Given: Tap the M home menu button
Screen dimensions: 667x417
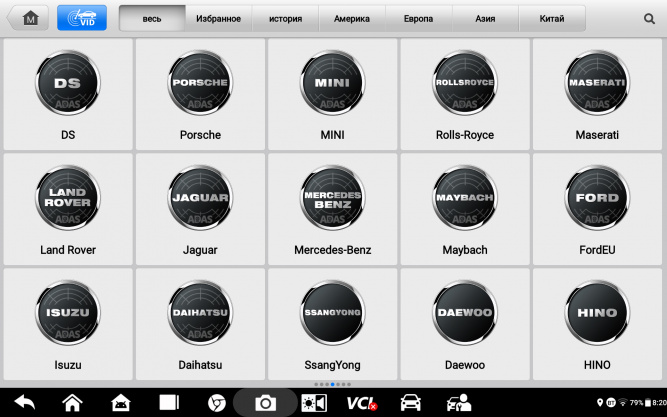Looking at the screenshot, I should 28,18.
